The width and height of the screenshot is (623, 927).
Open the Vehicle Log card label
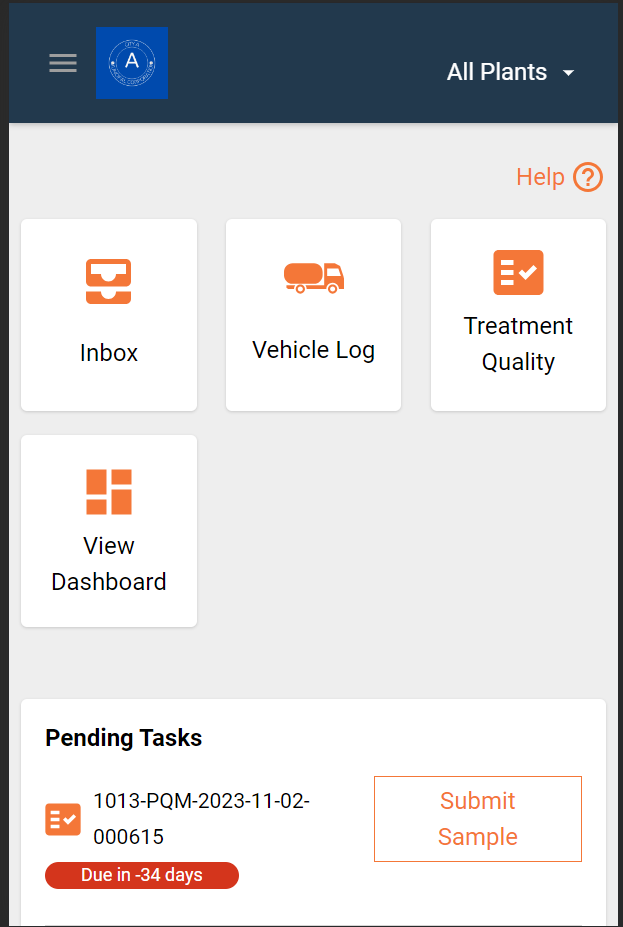[313, 350]
